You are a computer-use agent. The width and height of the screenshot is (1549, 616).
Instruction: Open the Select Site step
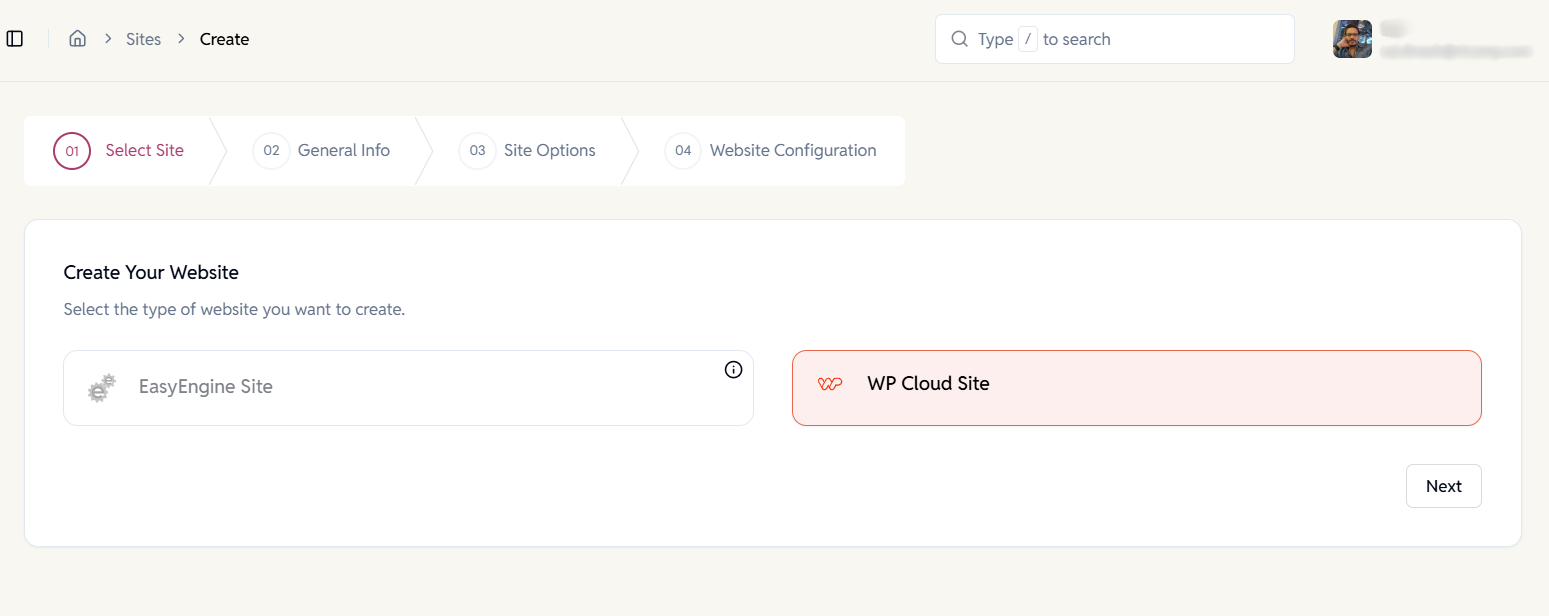click(144, 150)
